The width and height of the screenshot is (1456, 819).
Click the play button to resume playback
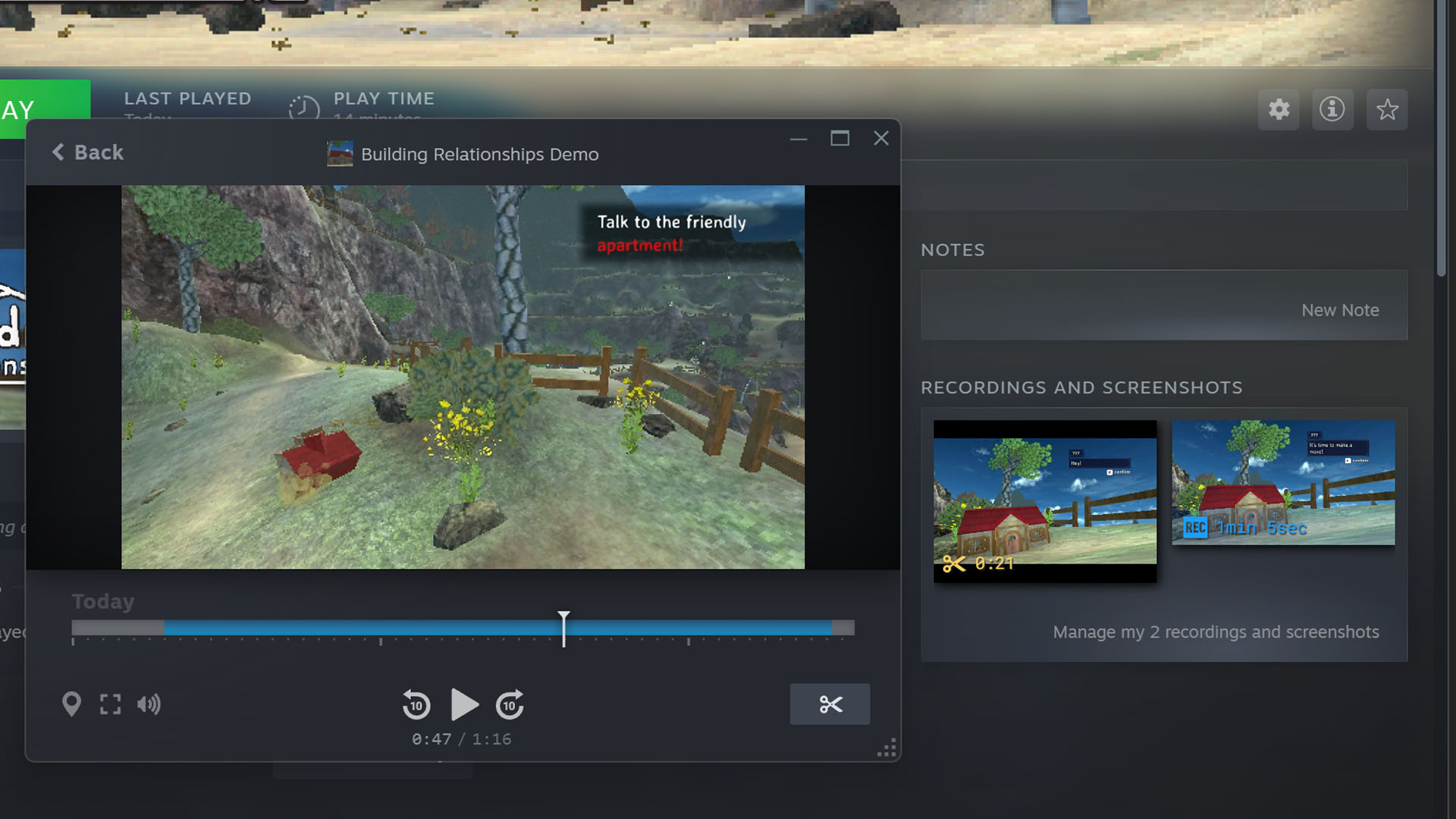coord(463,705)
